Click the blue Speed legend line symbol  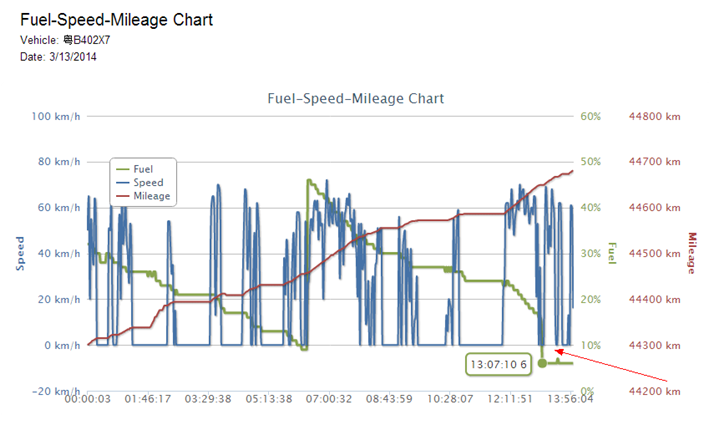(123, 183)
